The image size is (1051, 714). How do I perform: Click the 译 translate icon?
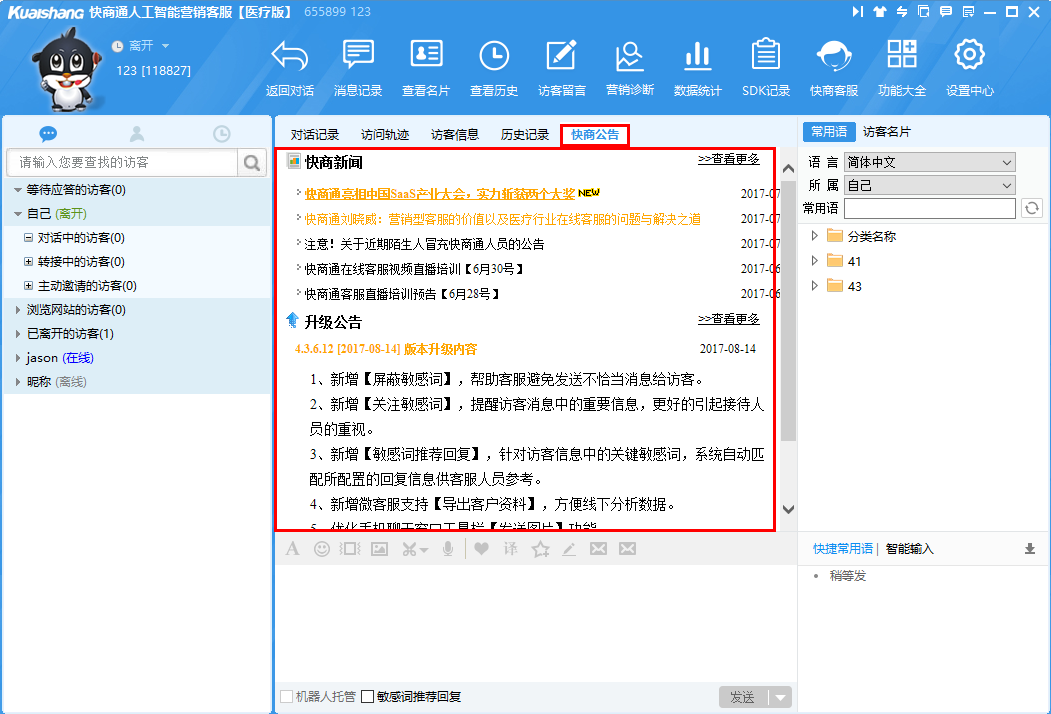(x=510, y=549)
